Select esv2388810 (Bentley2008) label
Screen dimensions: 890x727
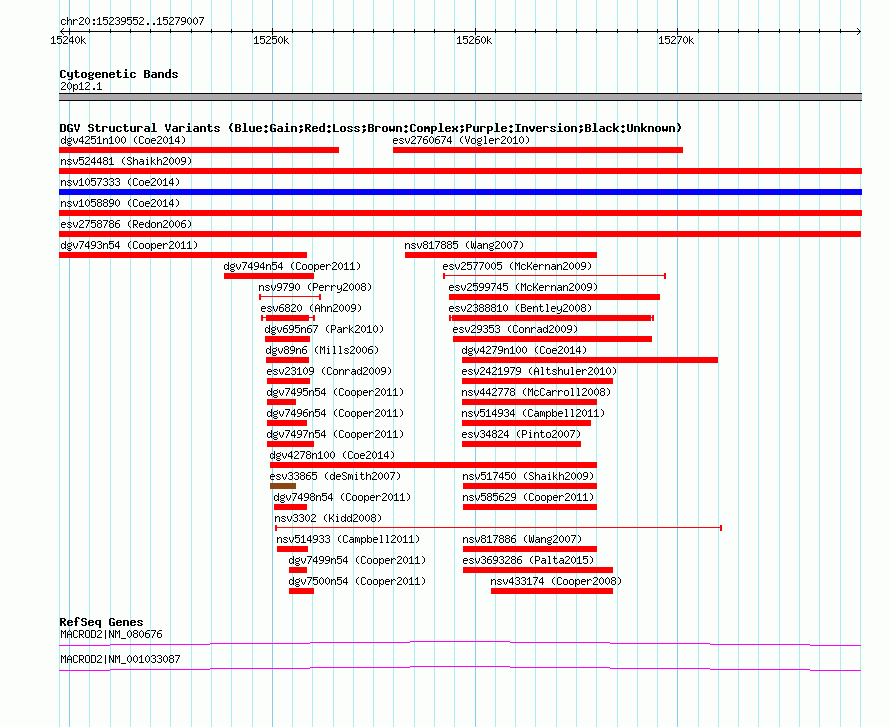click(520, 308)
